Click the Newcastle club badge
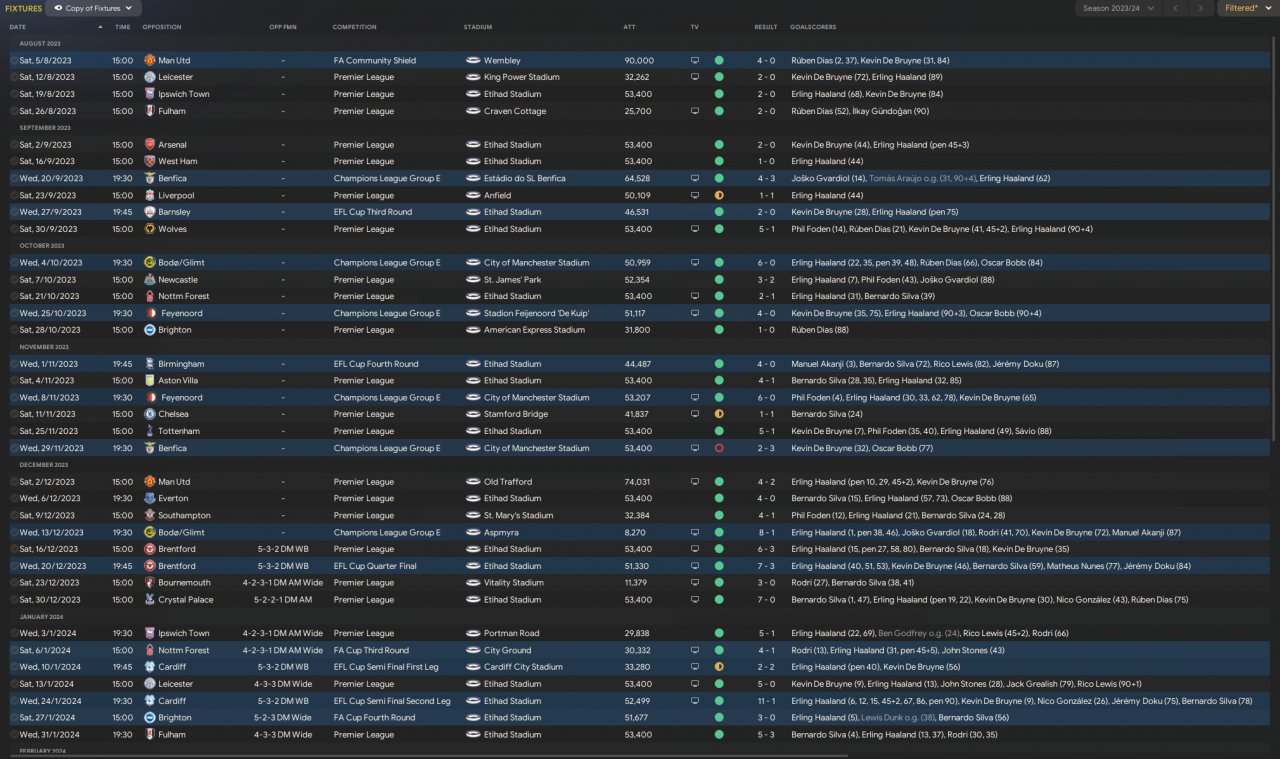Image resolution: width=1280 pixels, height=759 pixels. [149, 280]
